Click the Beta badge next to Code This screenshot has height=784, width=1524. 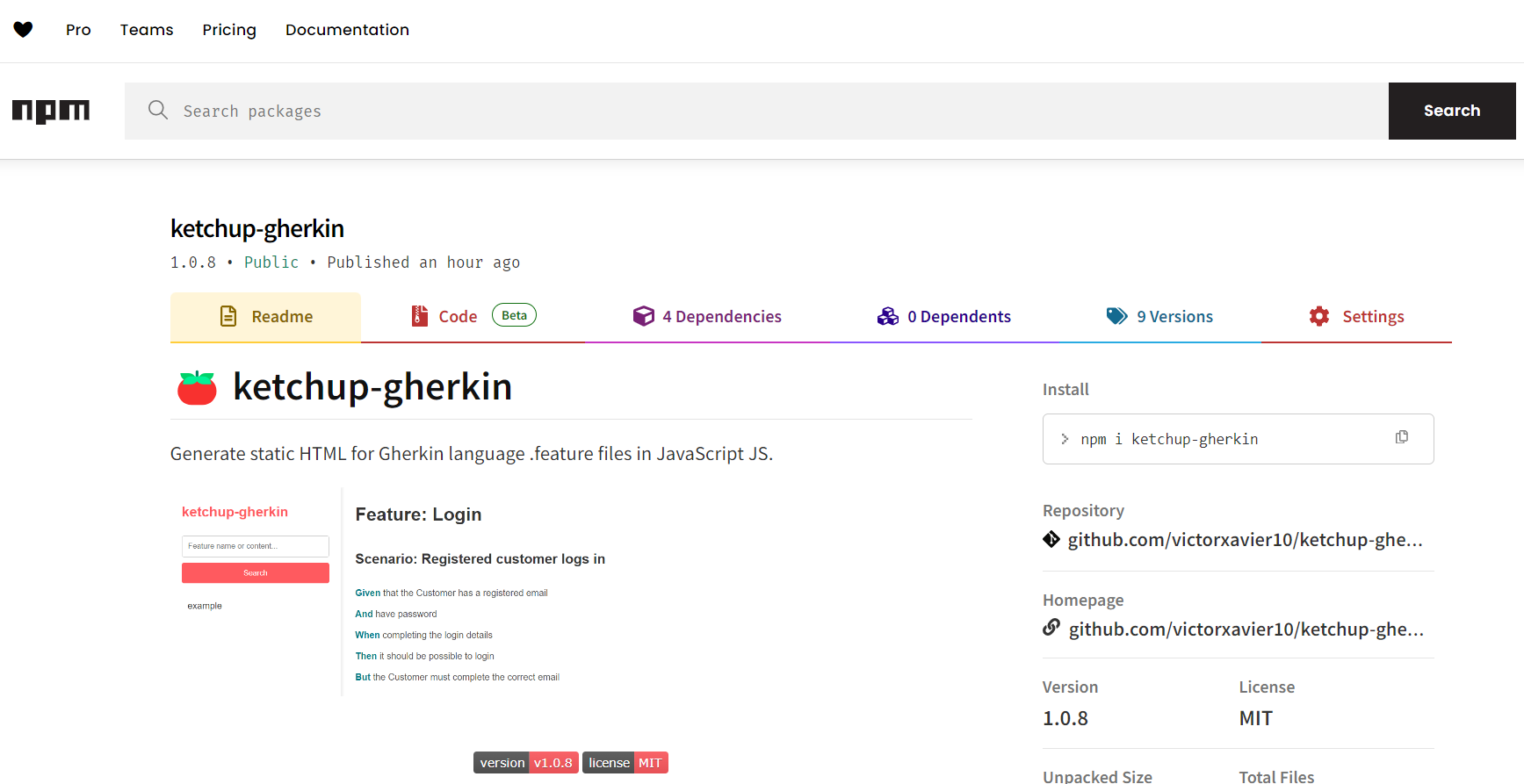click(514, 315)
